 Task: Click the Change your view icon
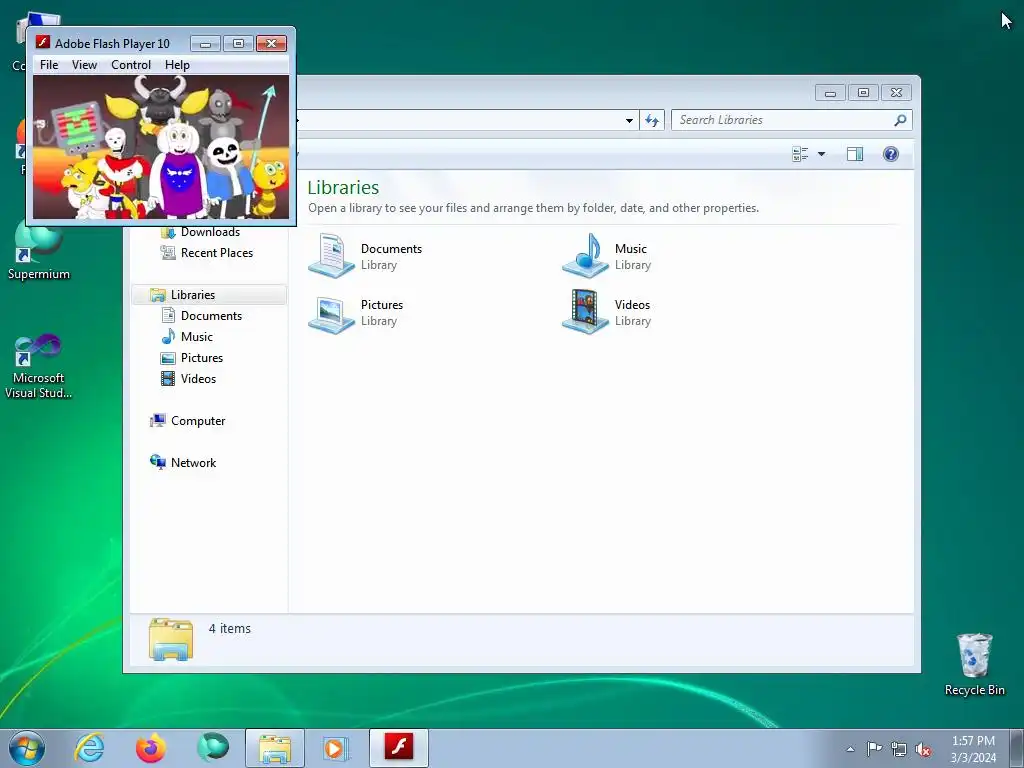click(800, 154)
